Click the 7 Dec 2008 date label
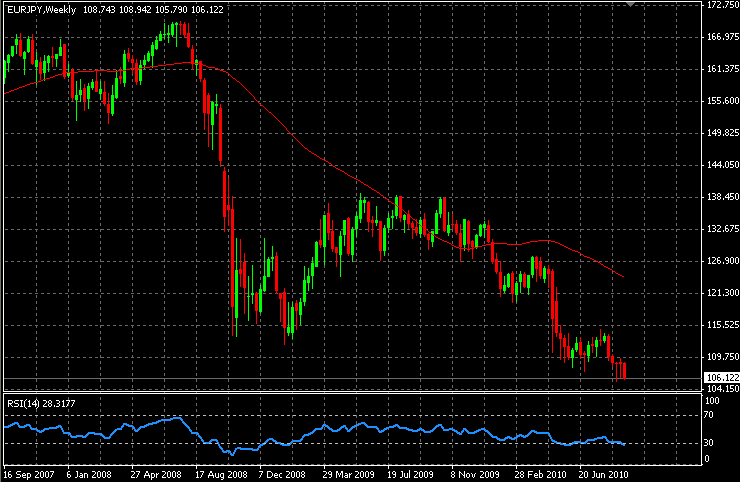740x482 pixels. point(282,474)
